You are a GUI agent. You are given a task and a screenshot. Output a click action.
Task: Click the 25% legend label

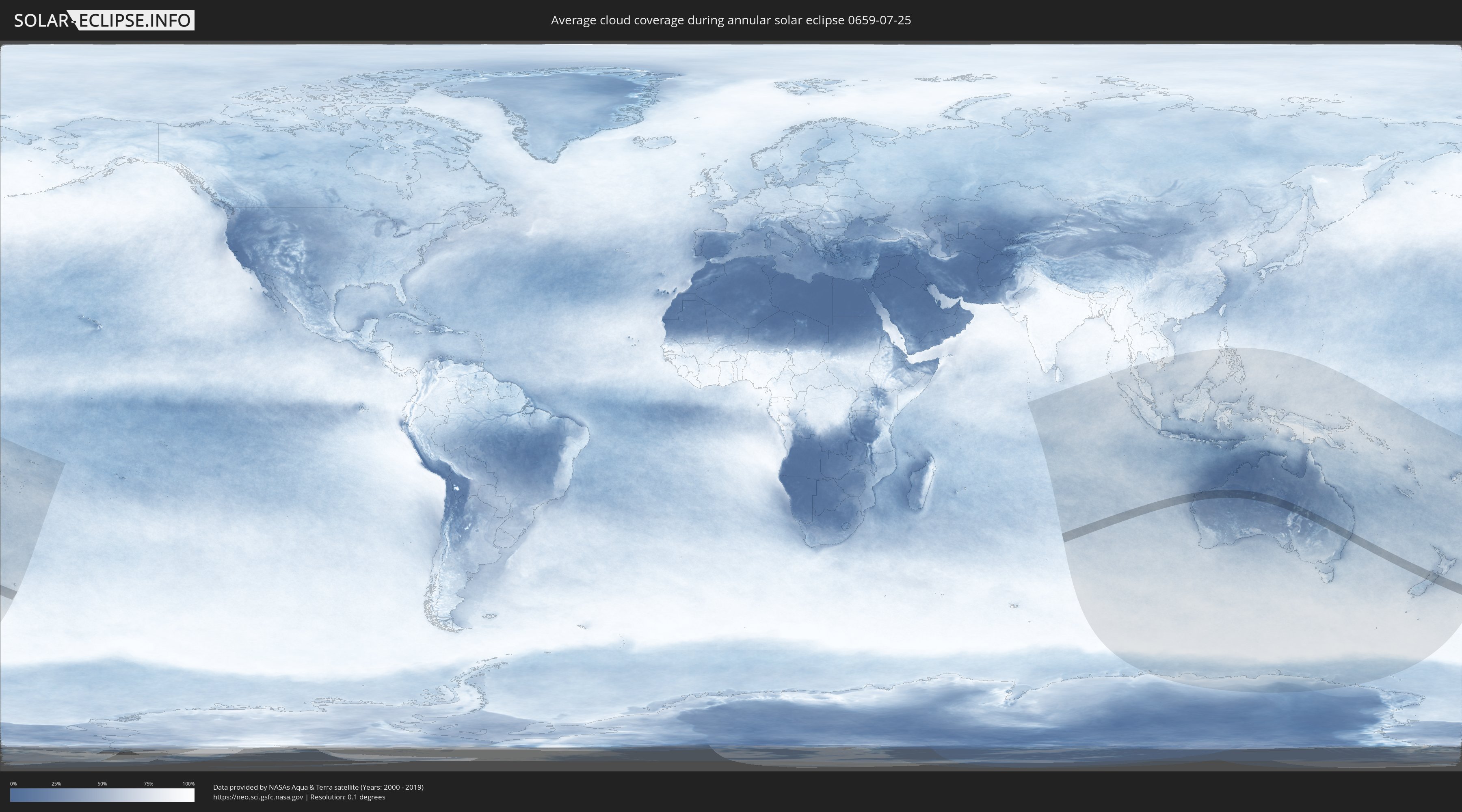coord(56,784)
